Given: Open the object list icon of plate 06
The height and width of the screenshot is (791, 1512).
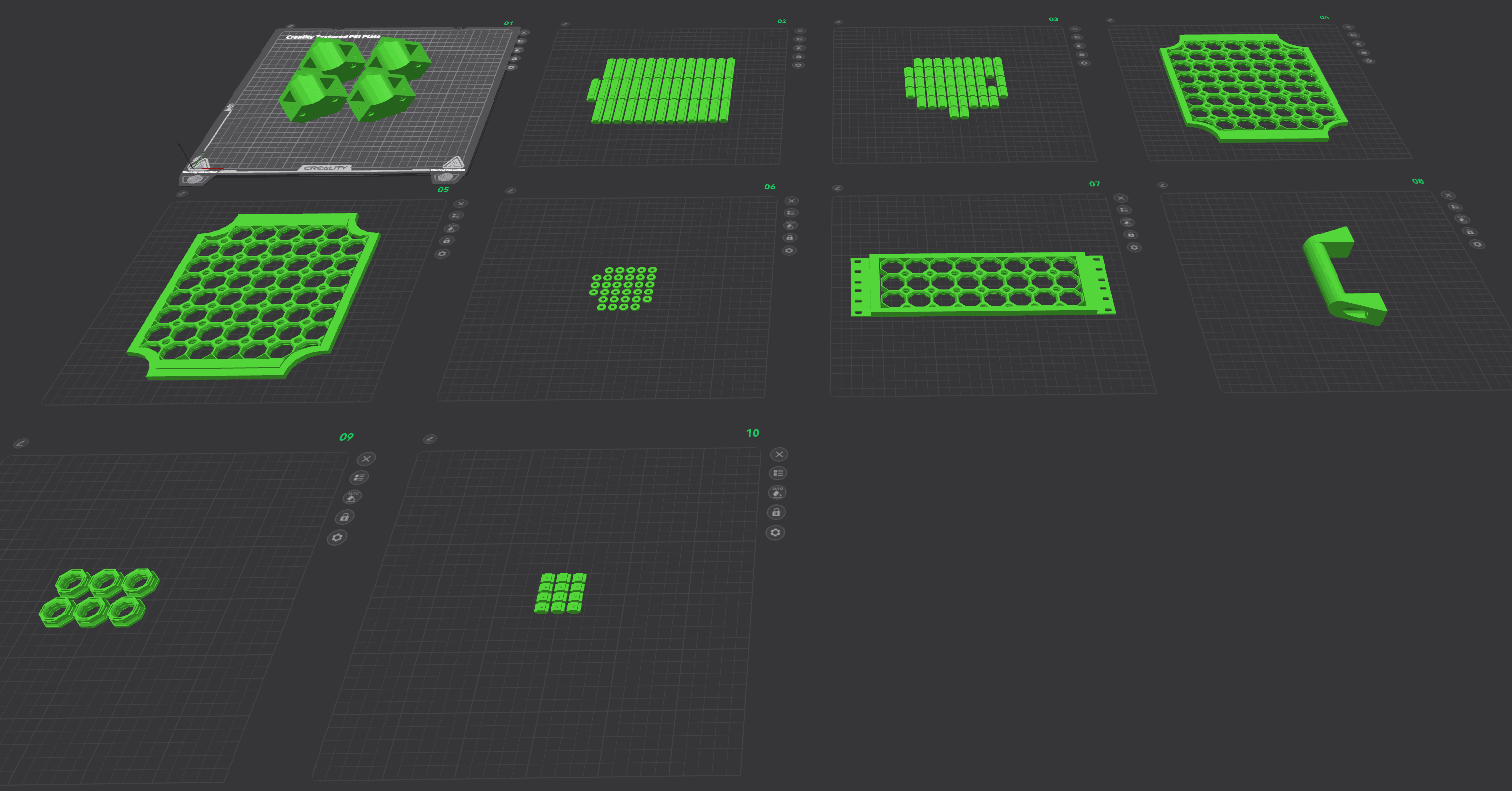Looking at the screenshot, I should coord(791,212).
